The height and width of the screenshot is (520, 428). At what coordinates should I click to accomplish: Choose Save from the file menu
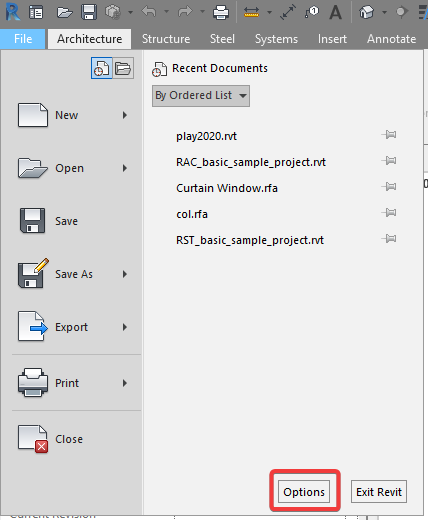tap(73, 221)
